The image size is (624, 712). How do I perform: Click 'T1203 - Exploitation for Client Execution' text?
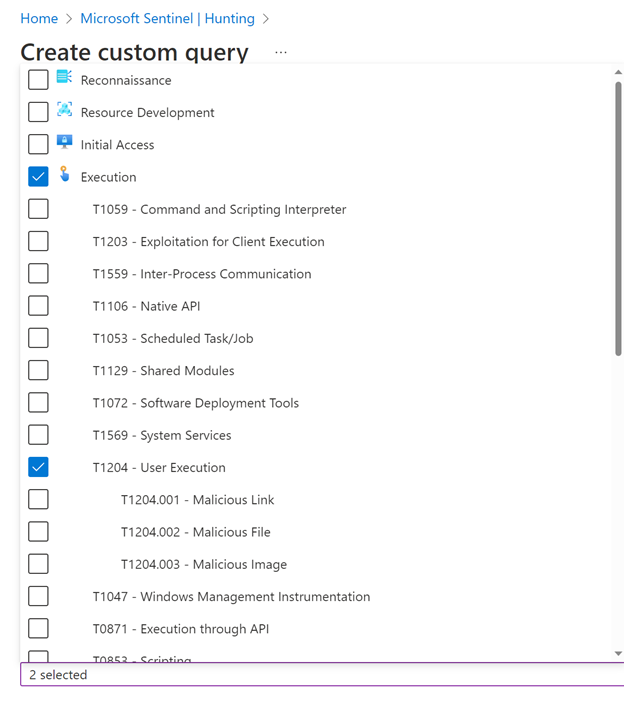coord(208,242)
